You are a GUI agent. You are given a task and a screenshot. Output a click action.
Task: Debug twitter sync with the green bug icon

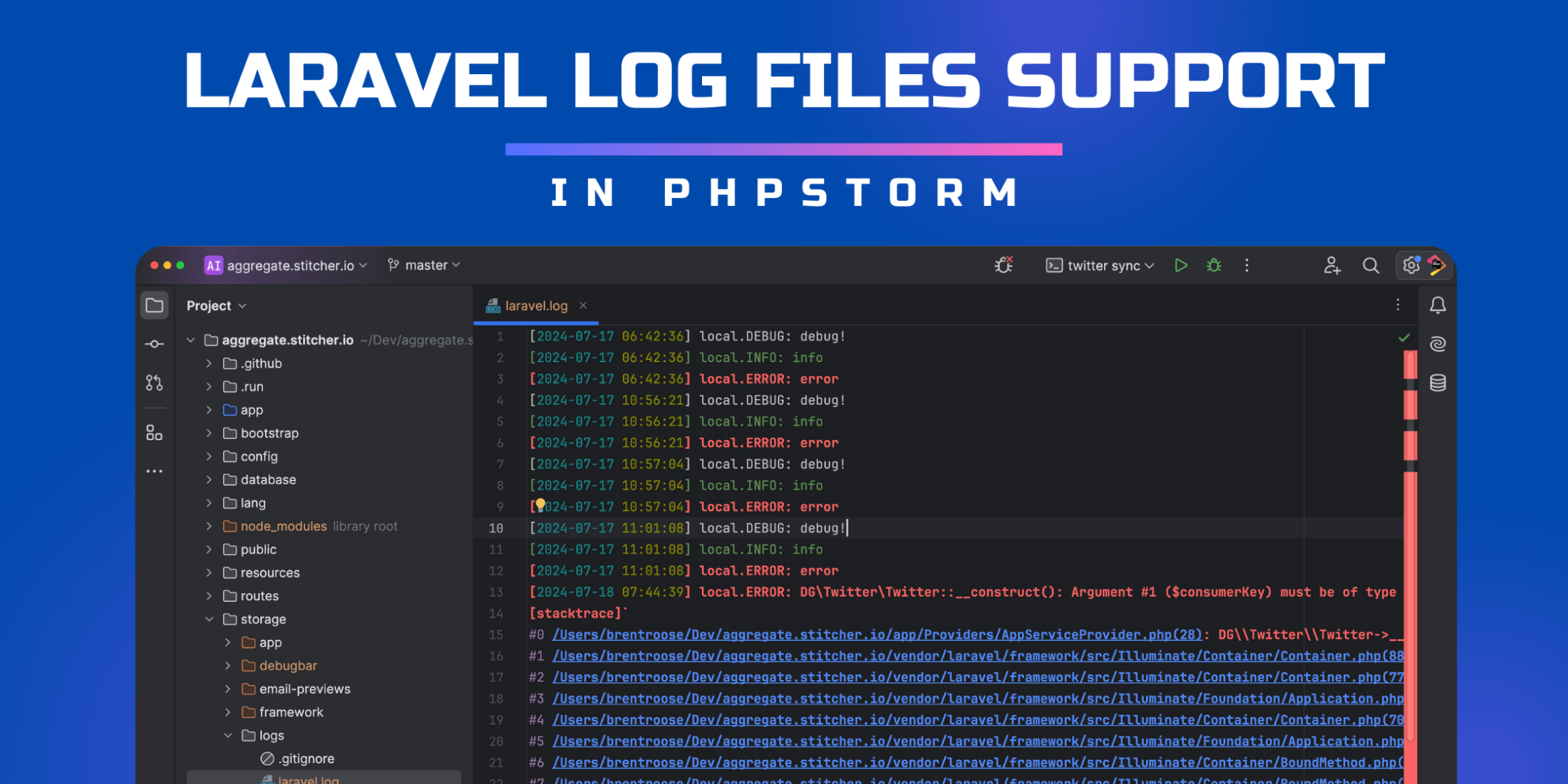pos(1214,265)
